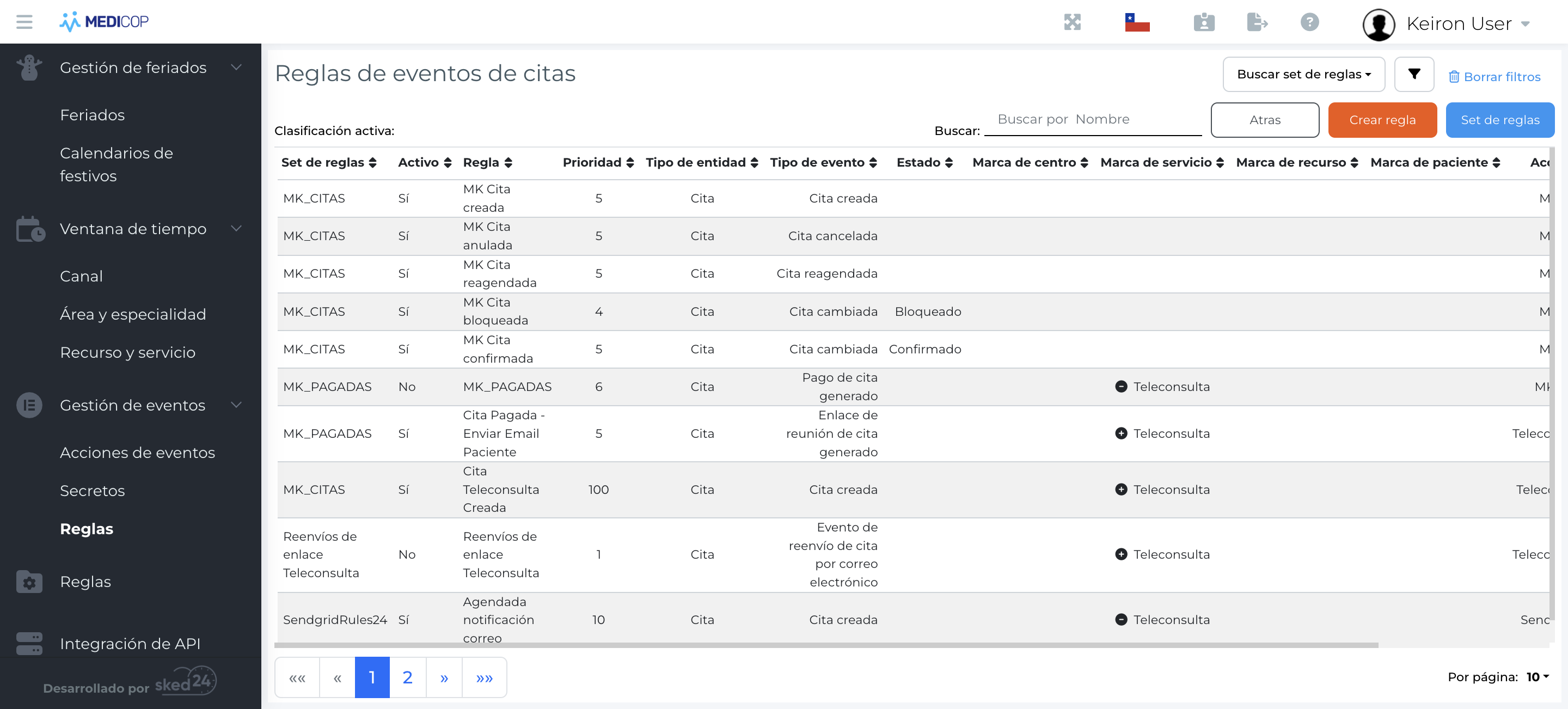The width and height of the screenshot is (1568, 709).
Task: Click plus icon in Reenvíos de enlace row
Action: pos(1120,554)
